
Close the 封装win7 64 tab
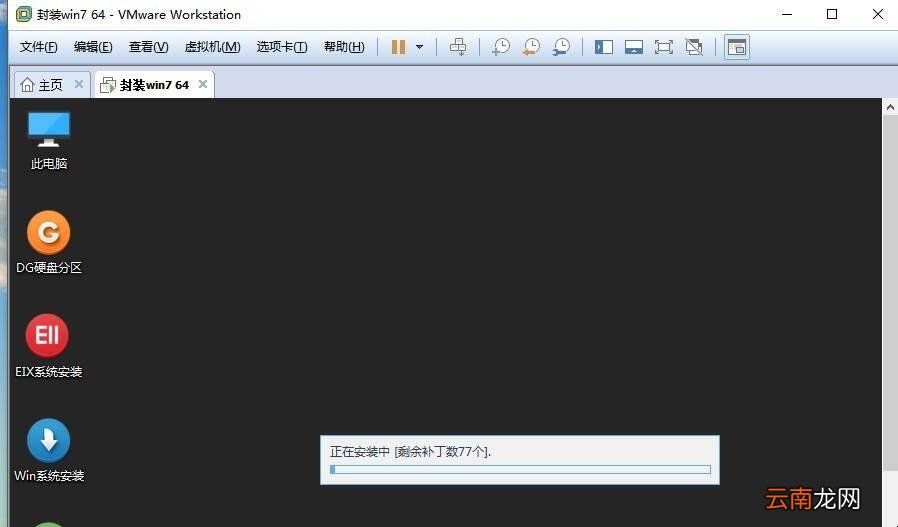[x=203, y=84]
